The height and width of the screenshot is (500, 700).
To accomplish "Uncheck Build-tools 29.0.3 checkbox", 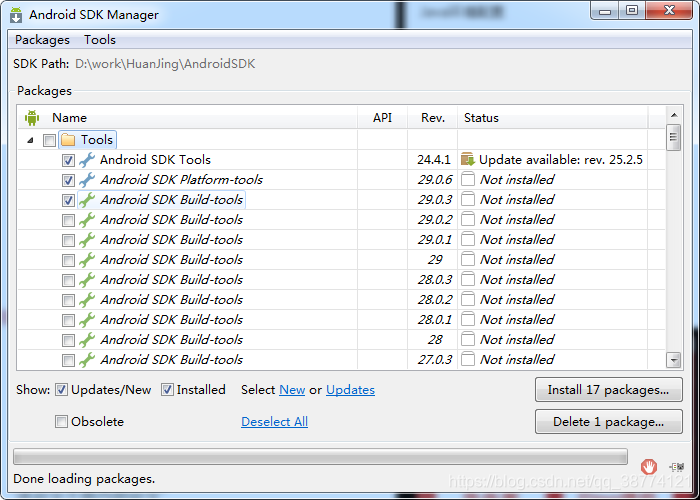I will tap(68, 200).
